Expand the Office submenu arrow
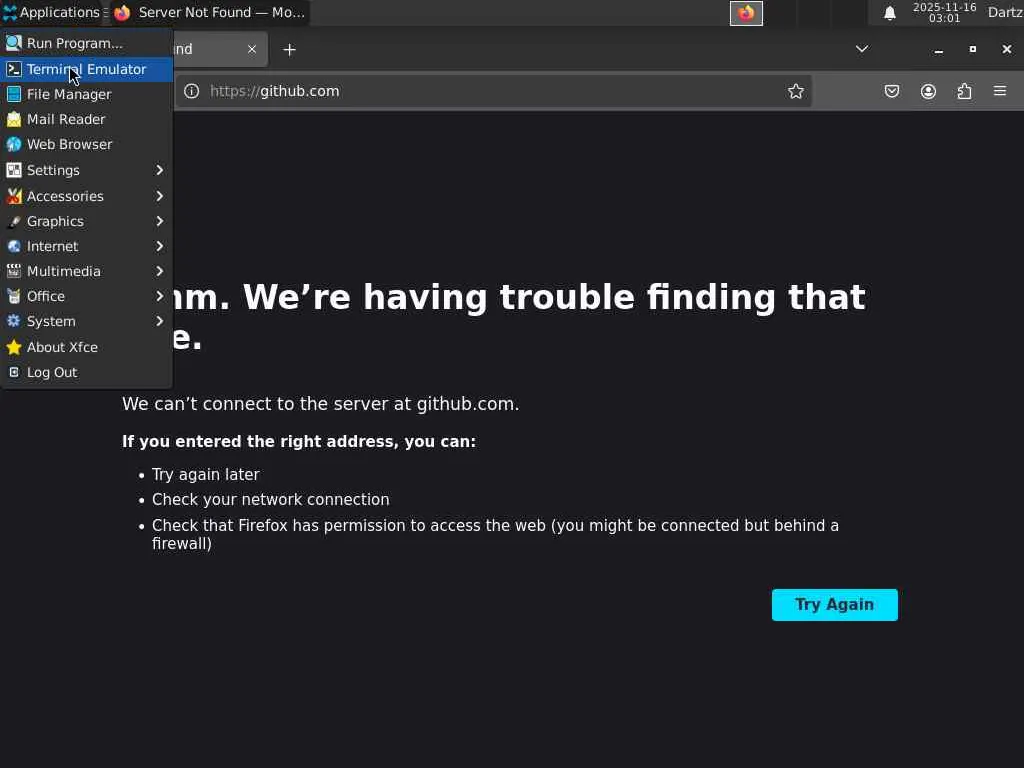 (x=159, y=296)
